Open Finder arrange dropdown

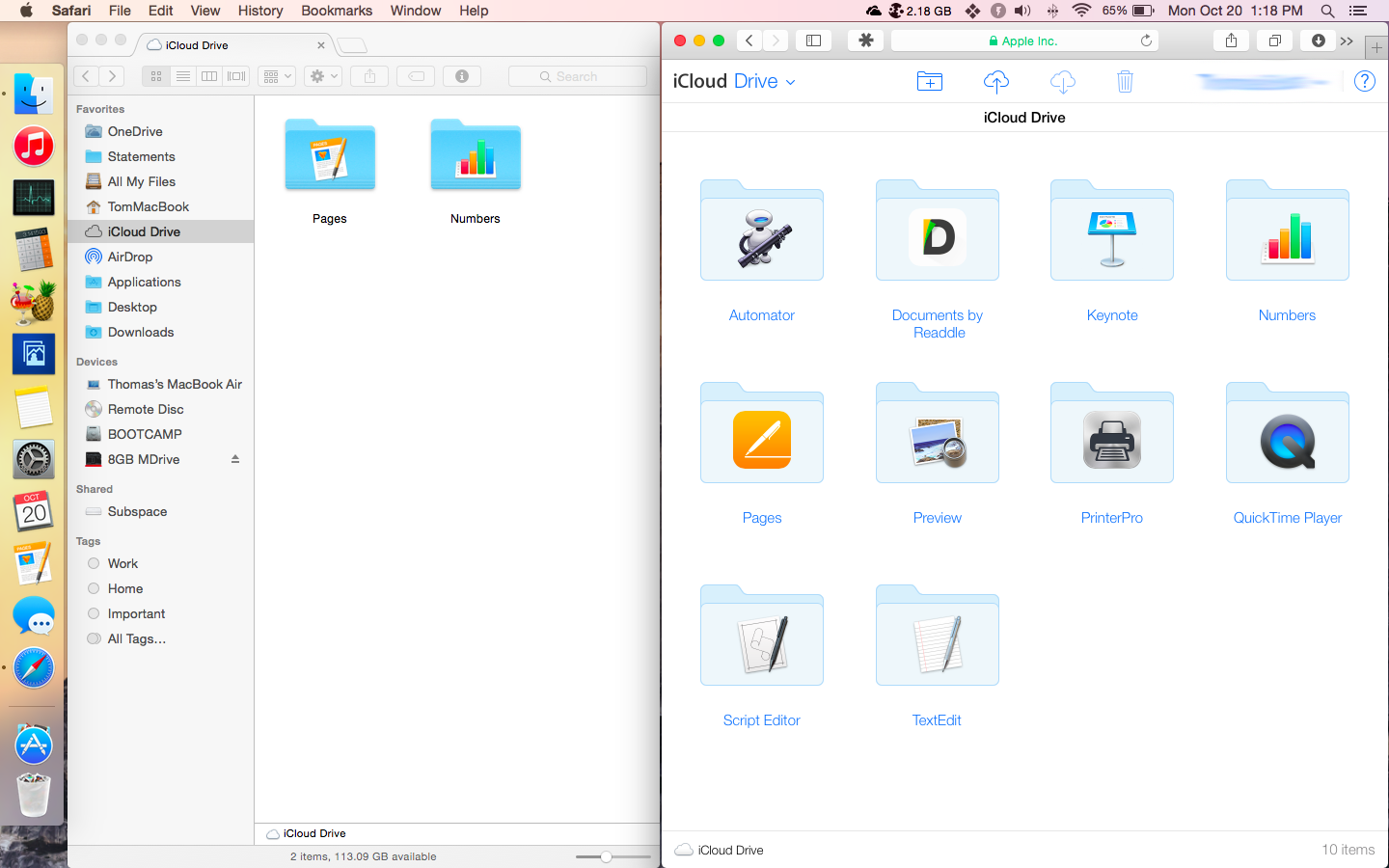click(x=277, y=76)
